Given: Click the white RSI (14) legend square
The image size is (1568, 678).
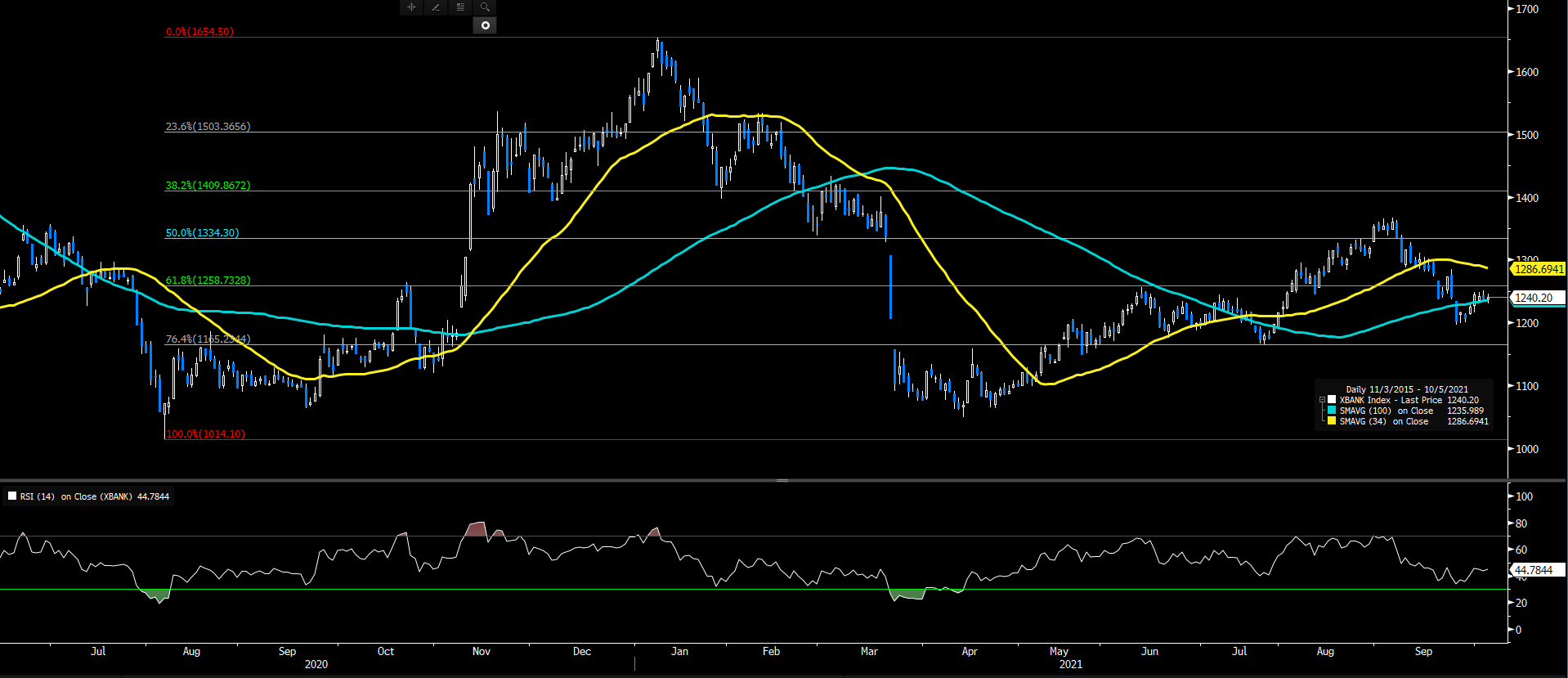Looking at the screenshot, I should coord(12,496).
